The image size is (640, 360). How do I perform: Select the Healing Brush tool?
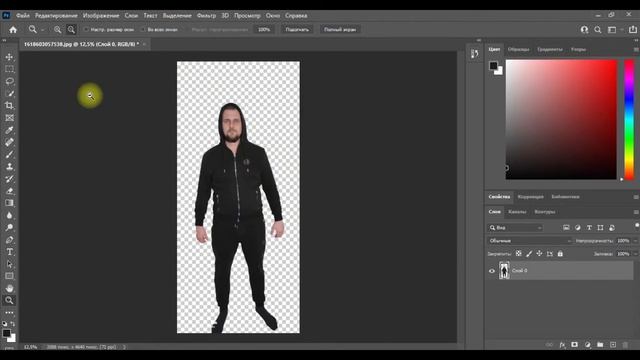click(9, 142)
